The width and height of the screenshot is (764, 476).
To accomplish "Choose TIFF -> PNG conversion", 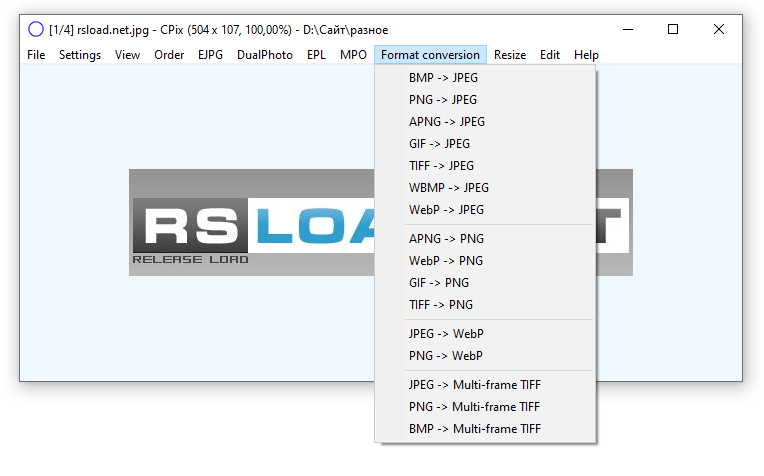I will click(485, 305).
